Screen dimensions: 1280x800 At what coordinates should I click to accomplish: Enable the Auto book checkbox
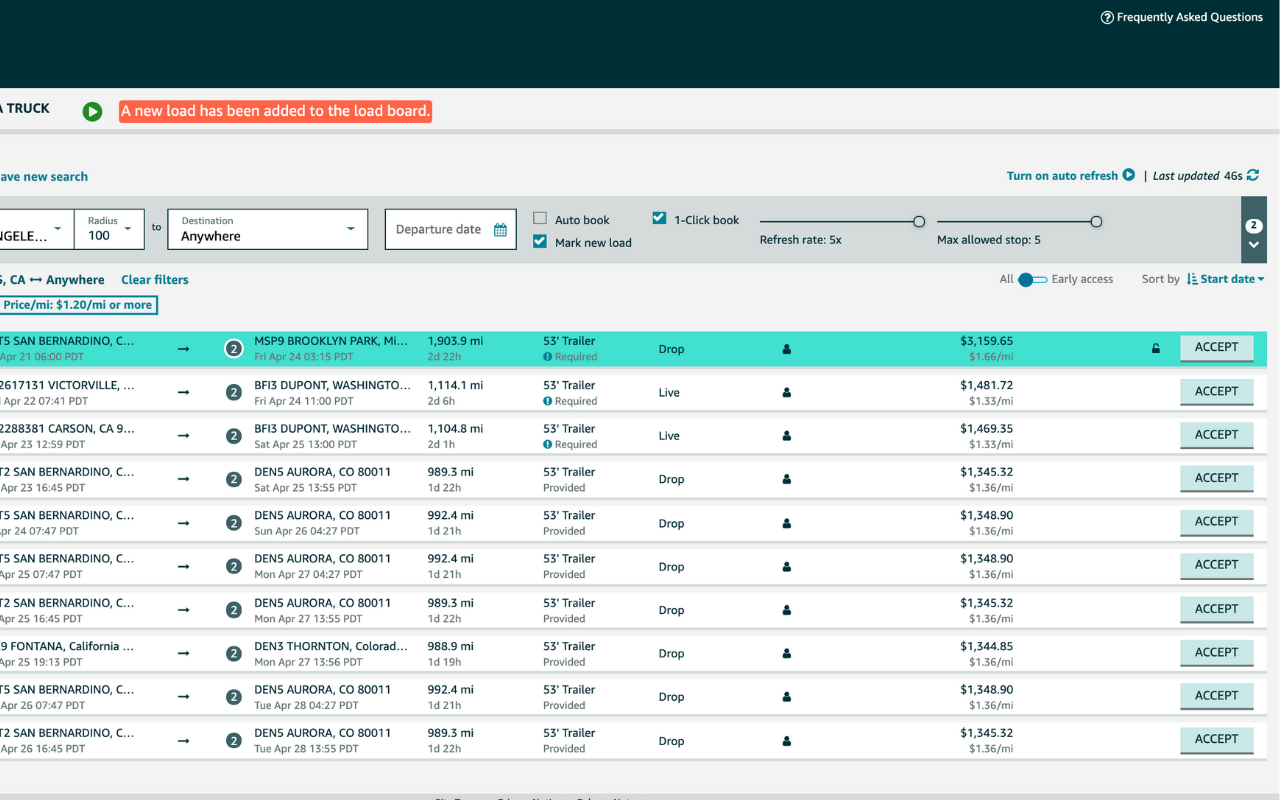pos(540,218)
